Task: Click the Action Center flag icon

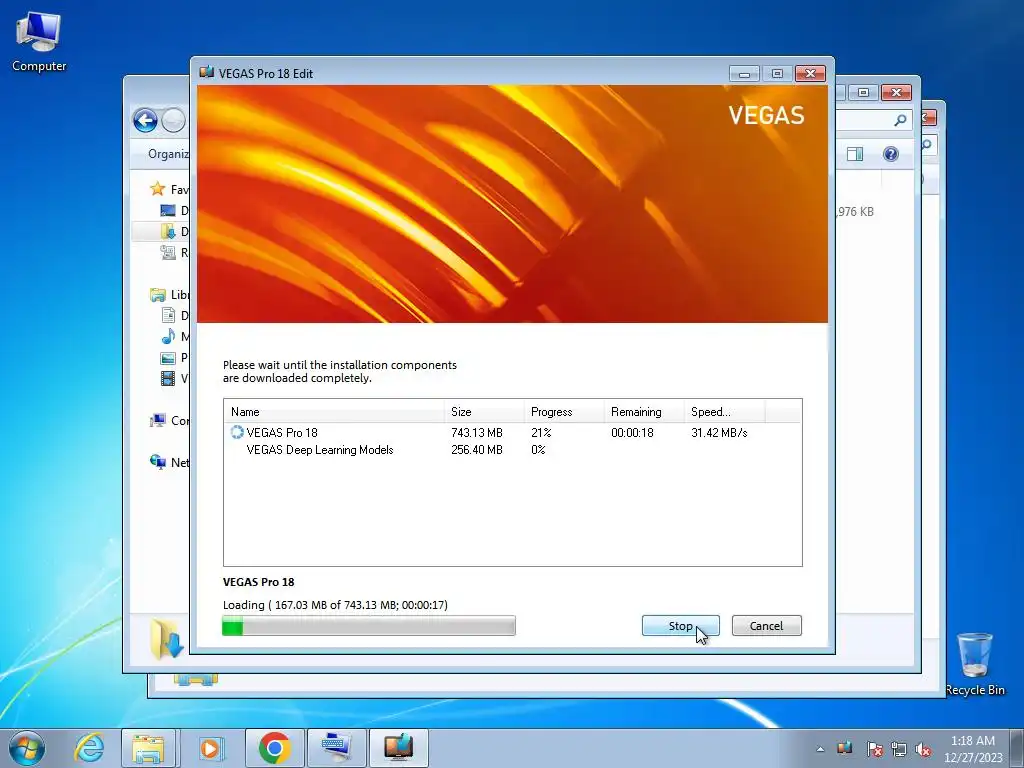Action: [x=875, y=749]
